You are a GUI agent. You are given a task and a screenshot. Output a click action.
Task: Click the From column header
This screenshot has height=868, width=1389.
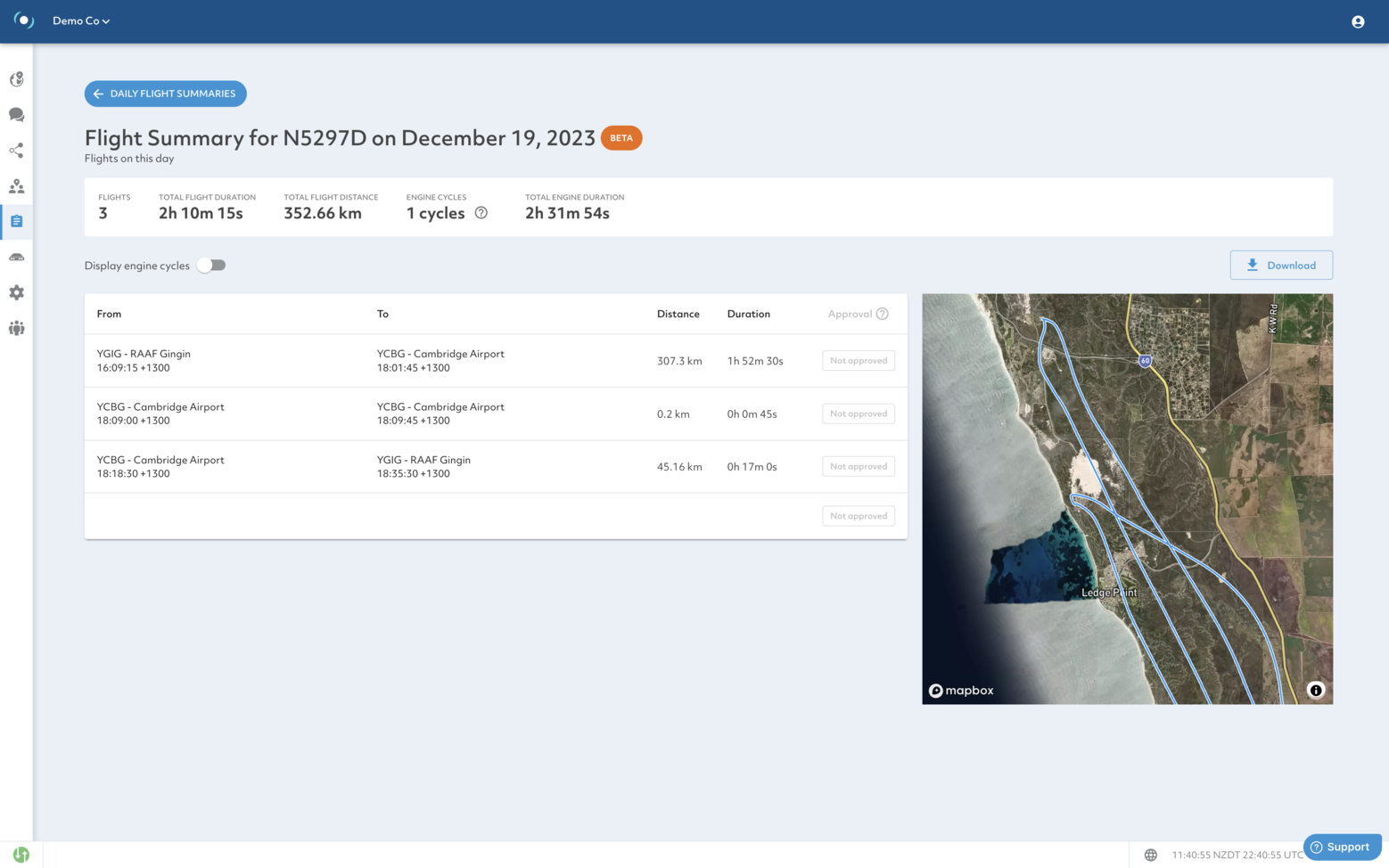109,314
